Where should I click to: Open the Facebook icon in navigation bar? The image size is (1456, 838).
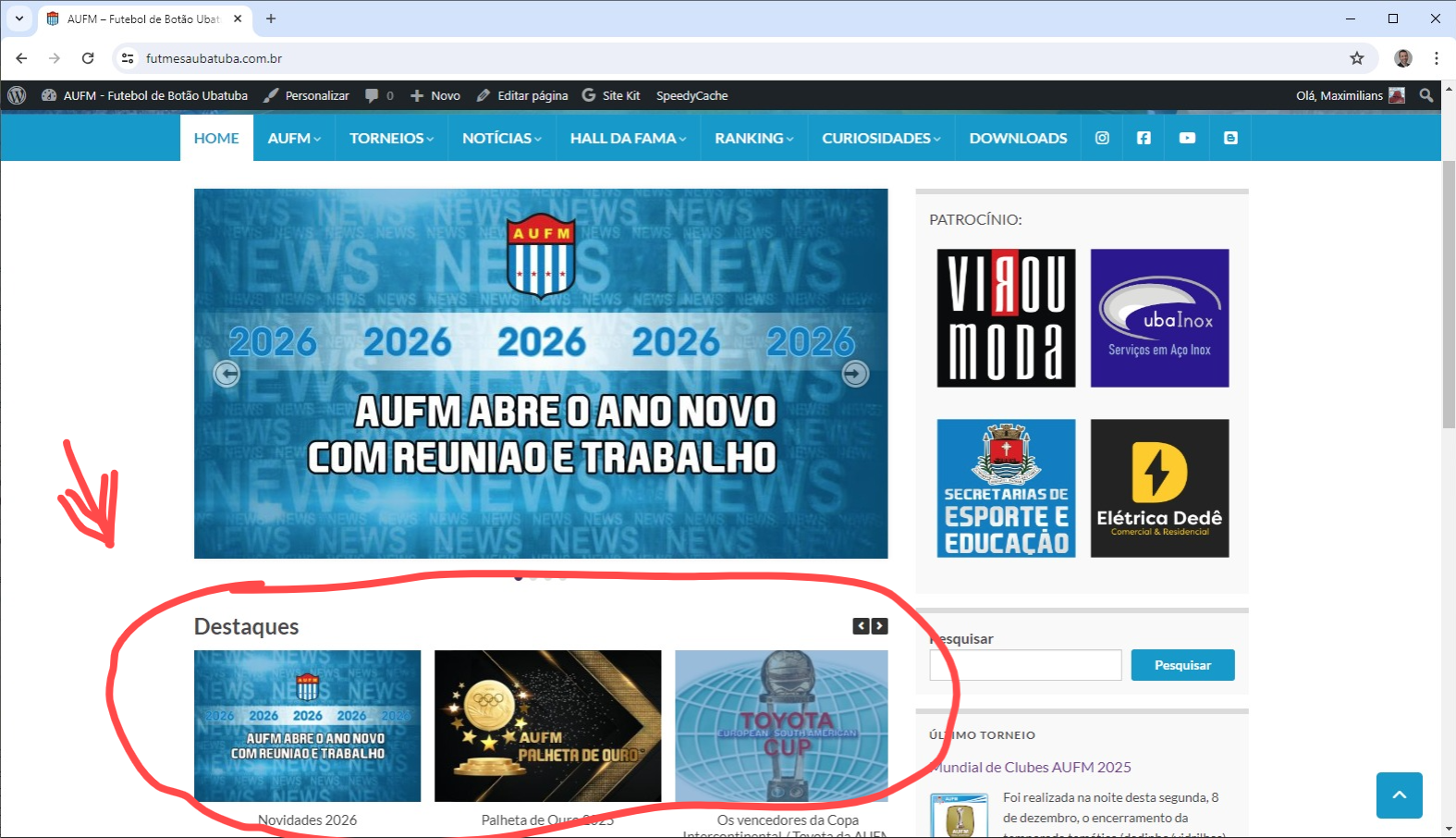click(1144, 138)
